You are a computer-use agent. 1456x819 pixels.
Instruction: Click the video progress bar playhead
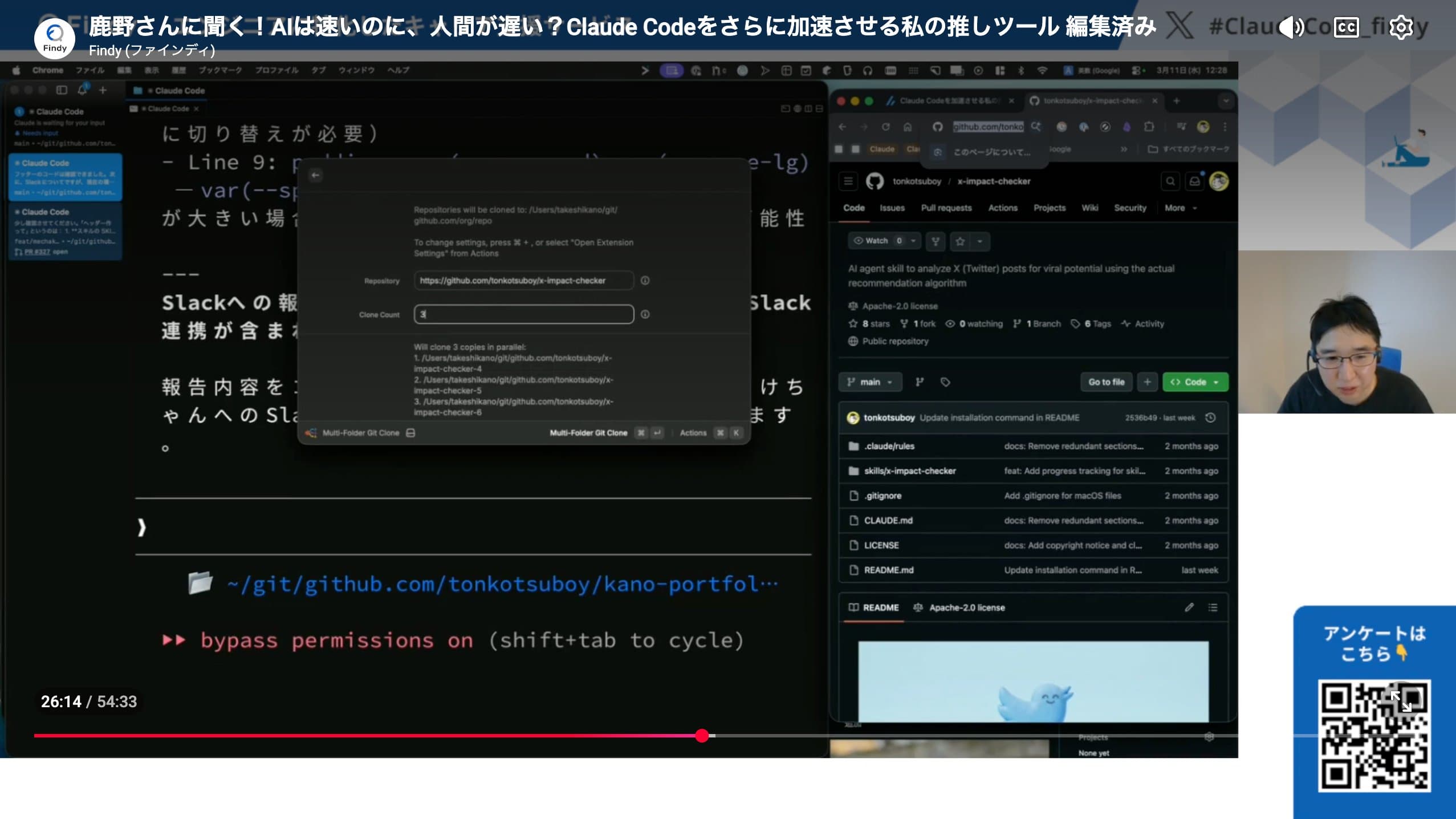point(702,736)
